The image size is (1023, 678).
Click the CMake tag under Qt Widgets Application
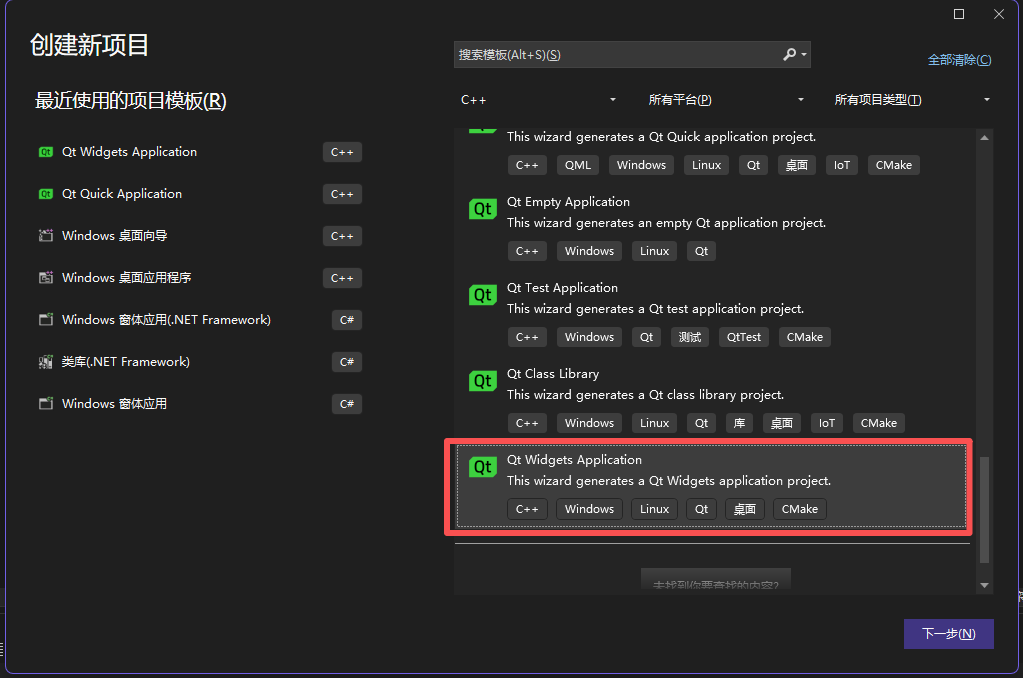click(799, 509)
